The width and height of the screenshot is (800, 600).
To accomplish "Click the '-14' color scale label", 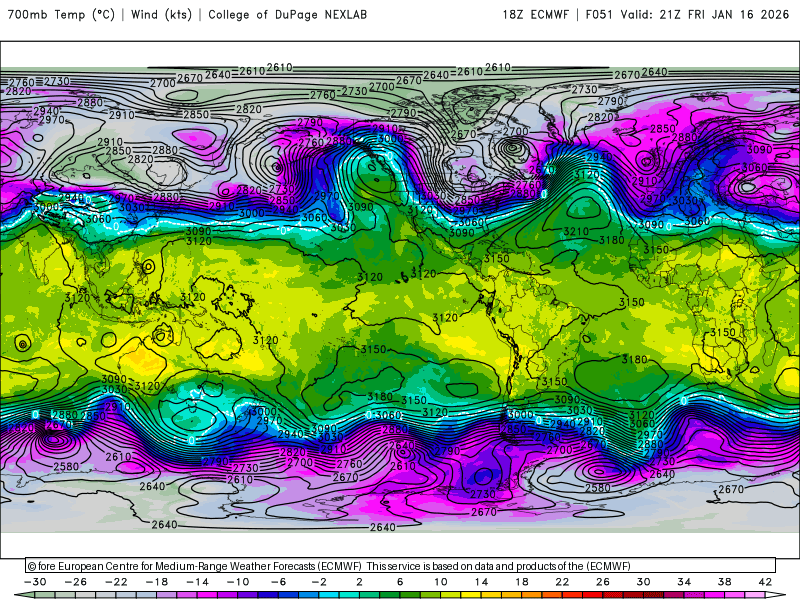I will [197, 582].
